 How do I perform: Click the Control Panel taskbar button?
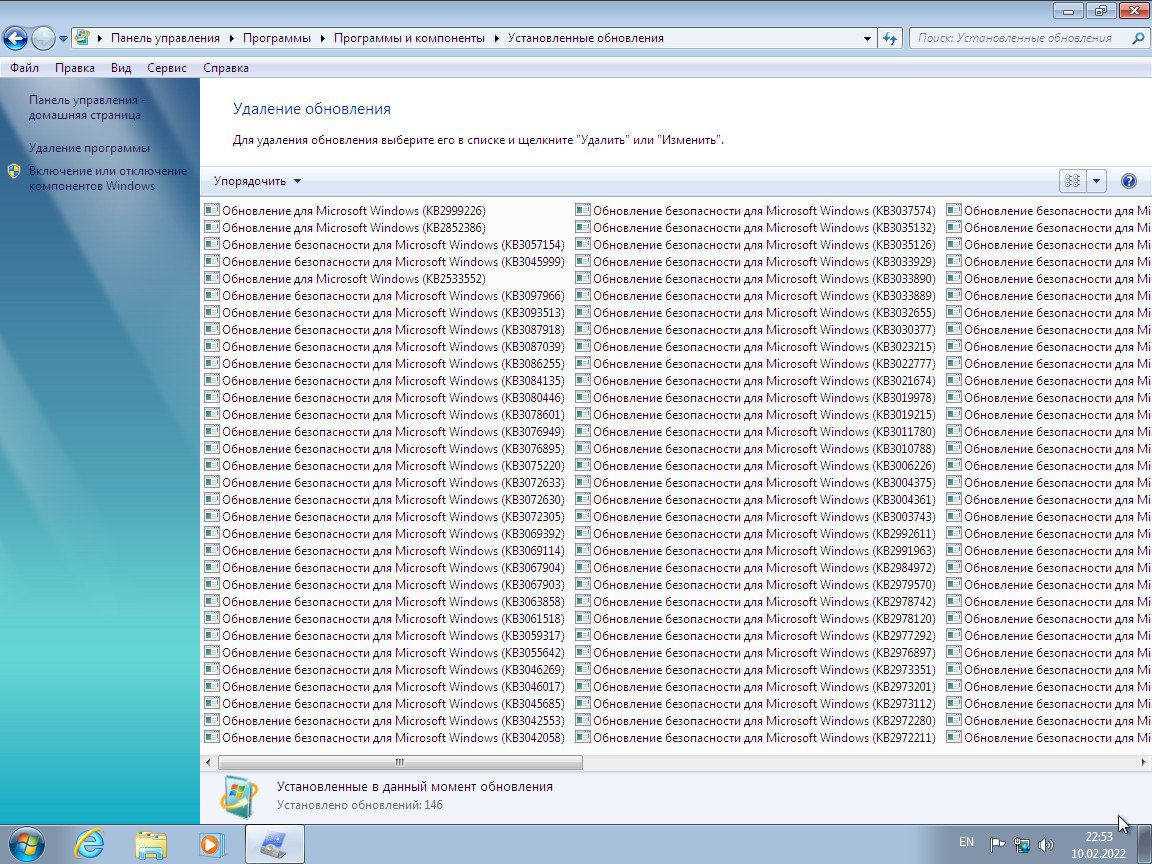[274, 844]
